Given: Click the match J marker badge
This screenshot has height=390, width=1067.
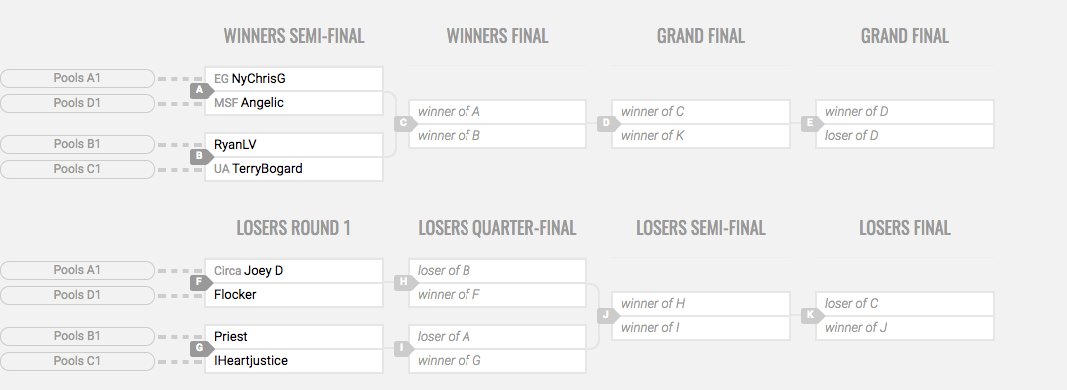Looking at the screenshot, I should 608,315.
